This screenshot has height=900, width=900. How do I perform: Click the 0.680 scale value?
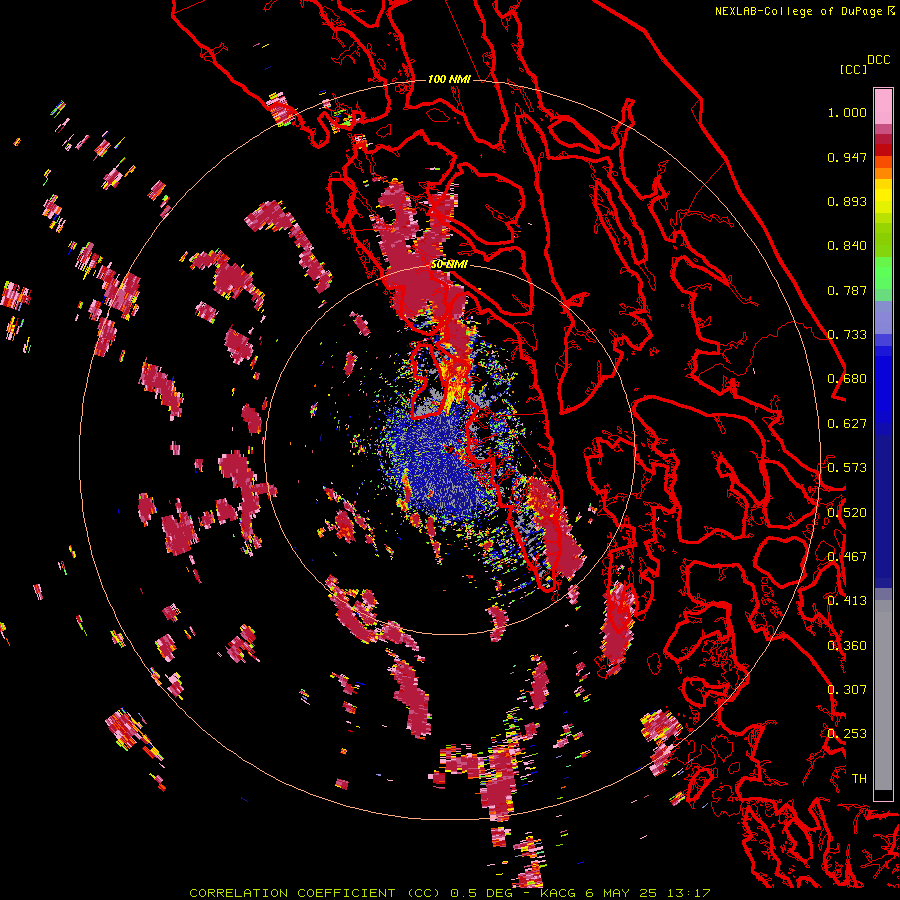(x=847, y=379)
